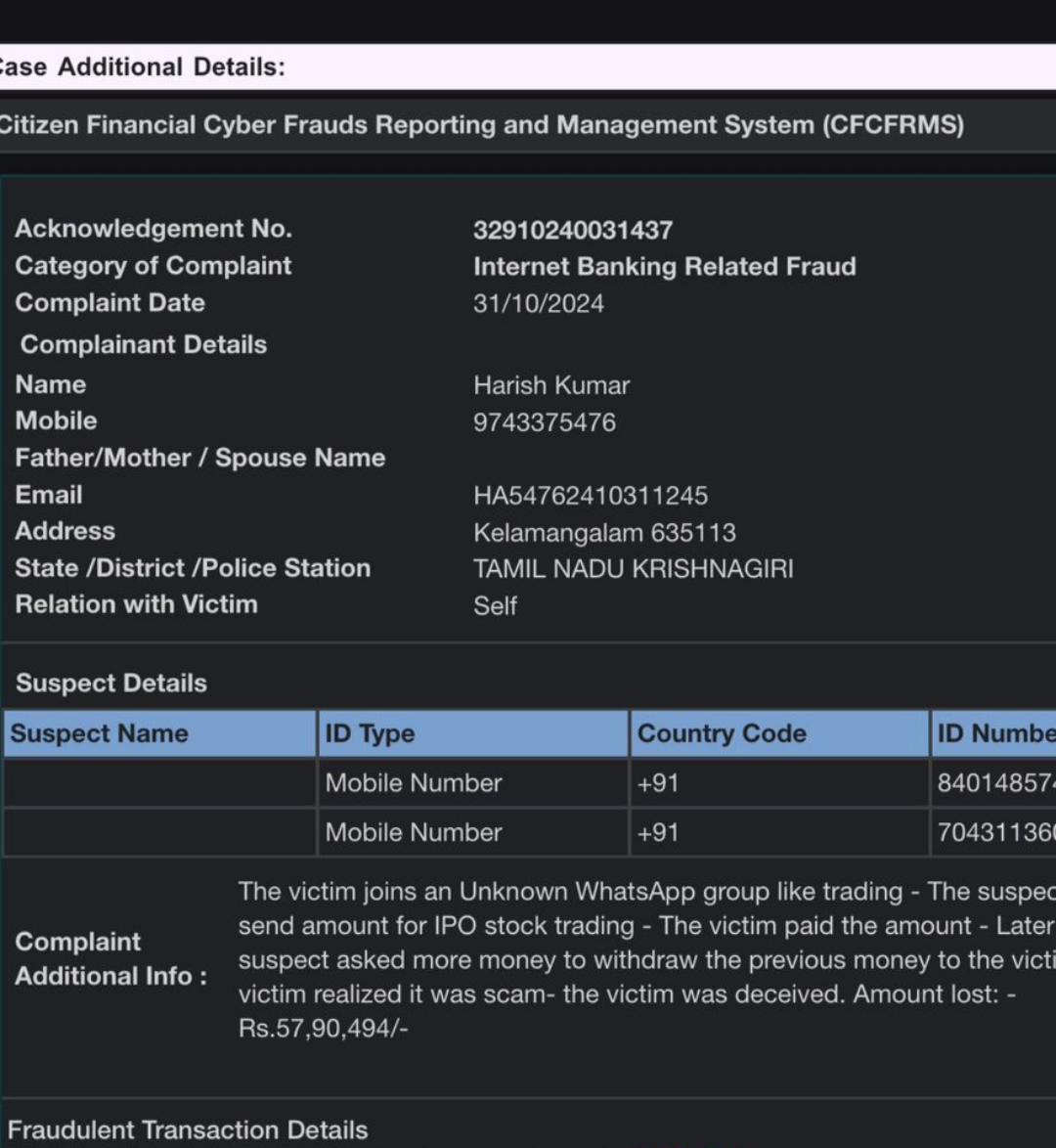The height and width of the screenshot is (1148, 1056).
Task: Click the complainant mobile number 9743375476
Action: (544, 422)
